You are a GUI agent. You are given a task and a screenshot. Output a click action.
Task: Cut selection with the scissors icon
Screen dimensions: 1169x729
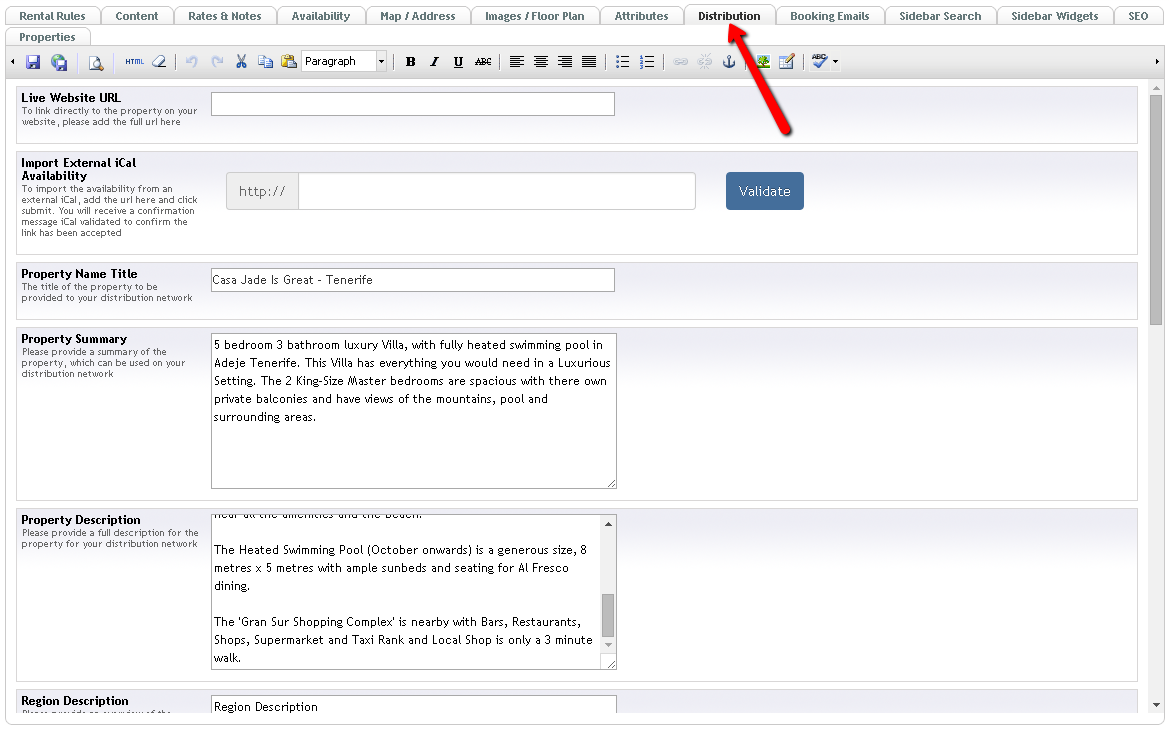[241, 62]
